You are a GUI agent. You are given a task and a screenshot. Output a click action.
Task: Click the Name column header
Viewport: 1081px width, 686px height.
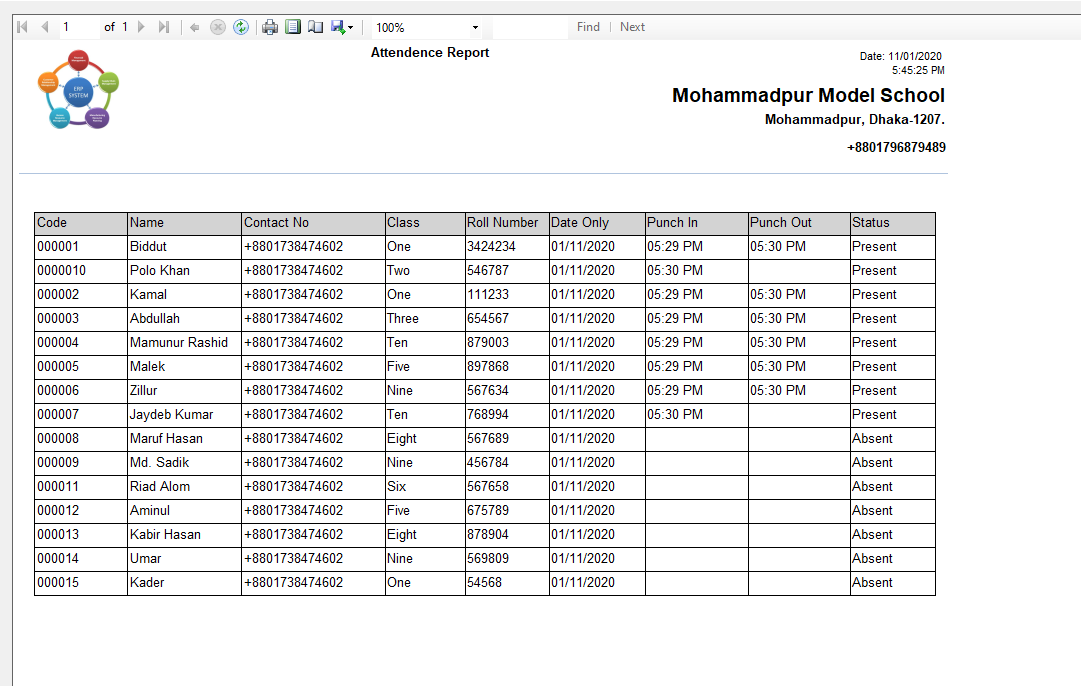pyautogui.click(x=184, y=223)
